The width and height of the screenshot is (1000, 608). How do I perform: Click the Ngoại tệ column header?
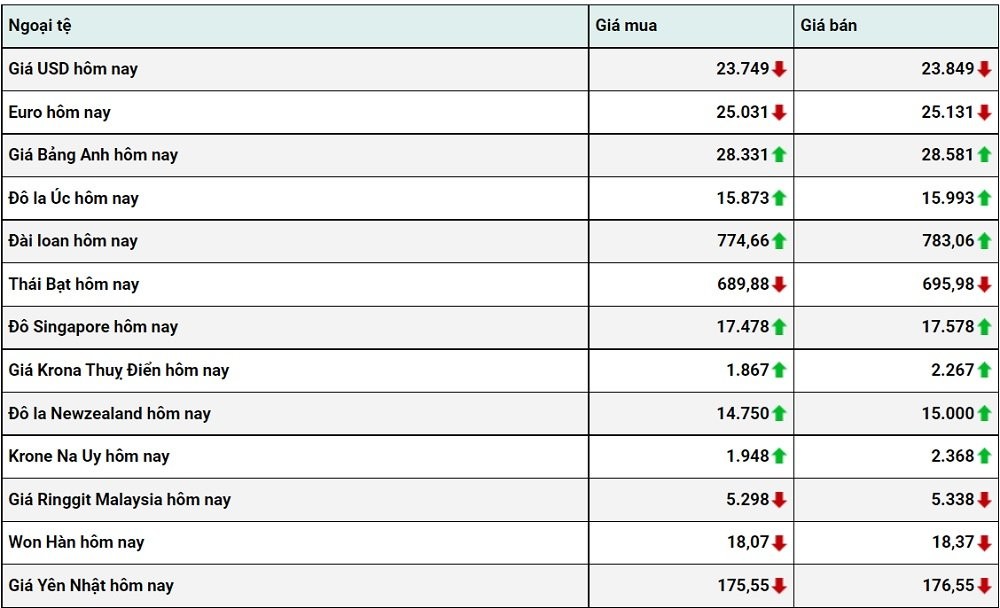40,26
